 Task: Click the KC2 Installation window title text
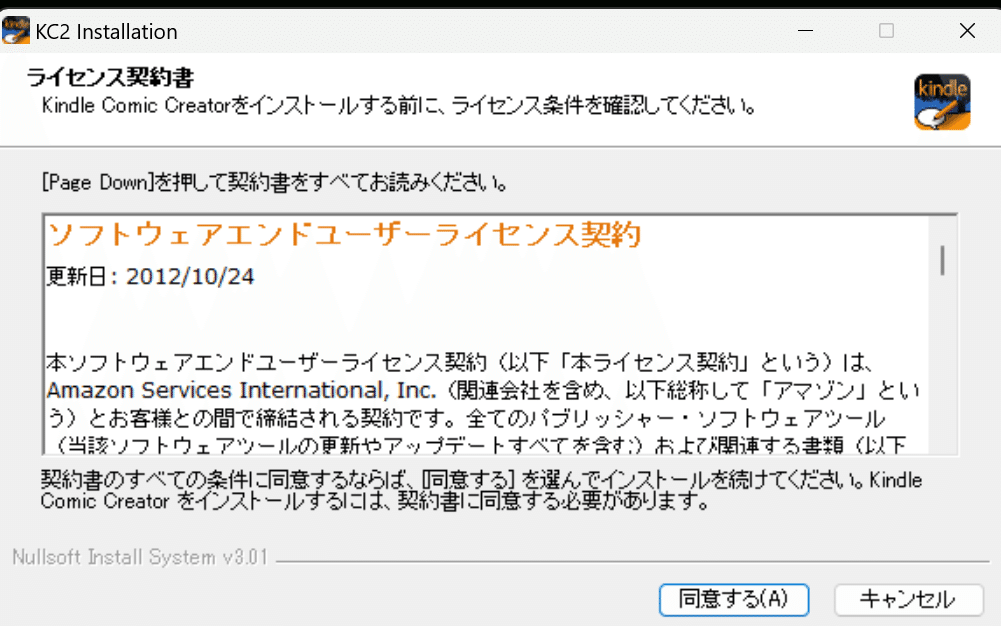[107, 31]
